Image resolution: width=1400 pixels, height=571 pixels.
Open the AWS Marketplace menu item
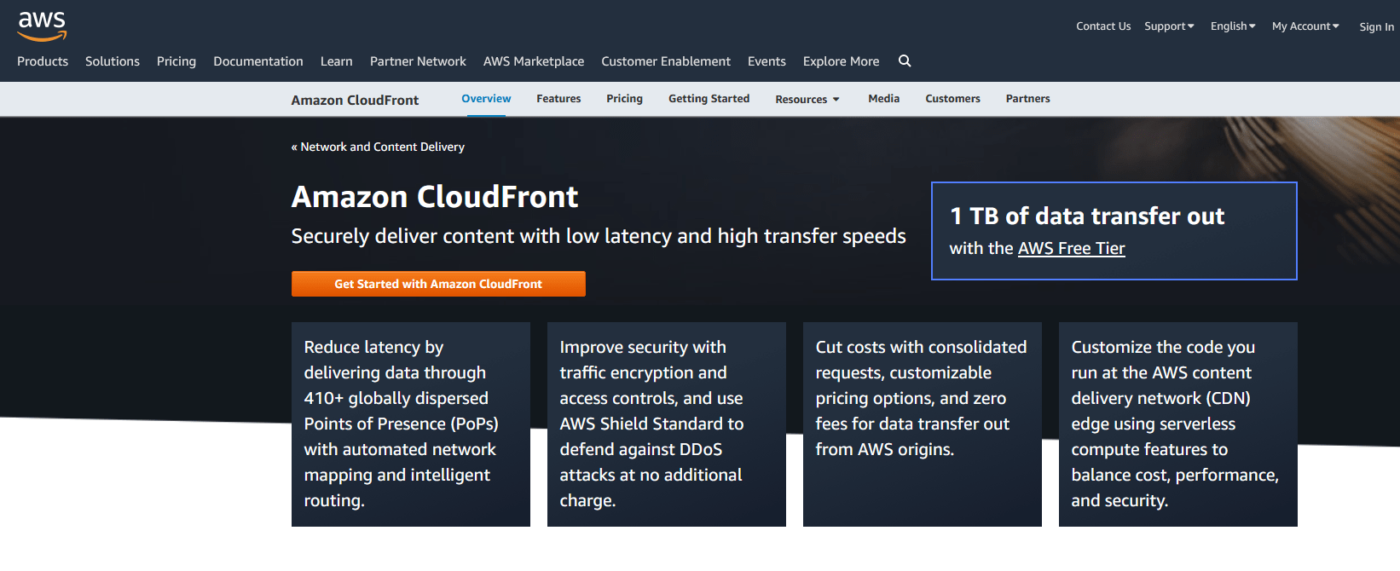tap(533, 61)
